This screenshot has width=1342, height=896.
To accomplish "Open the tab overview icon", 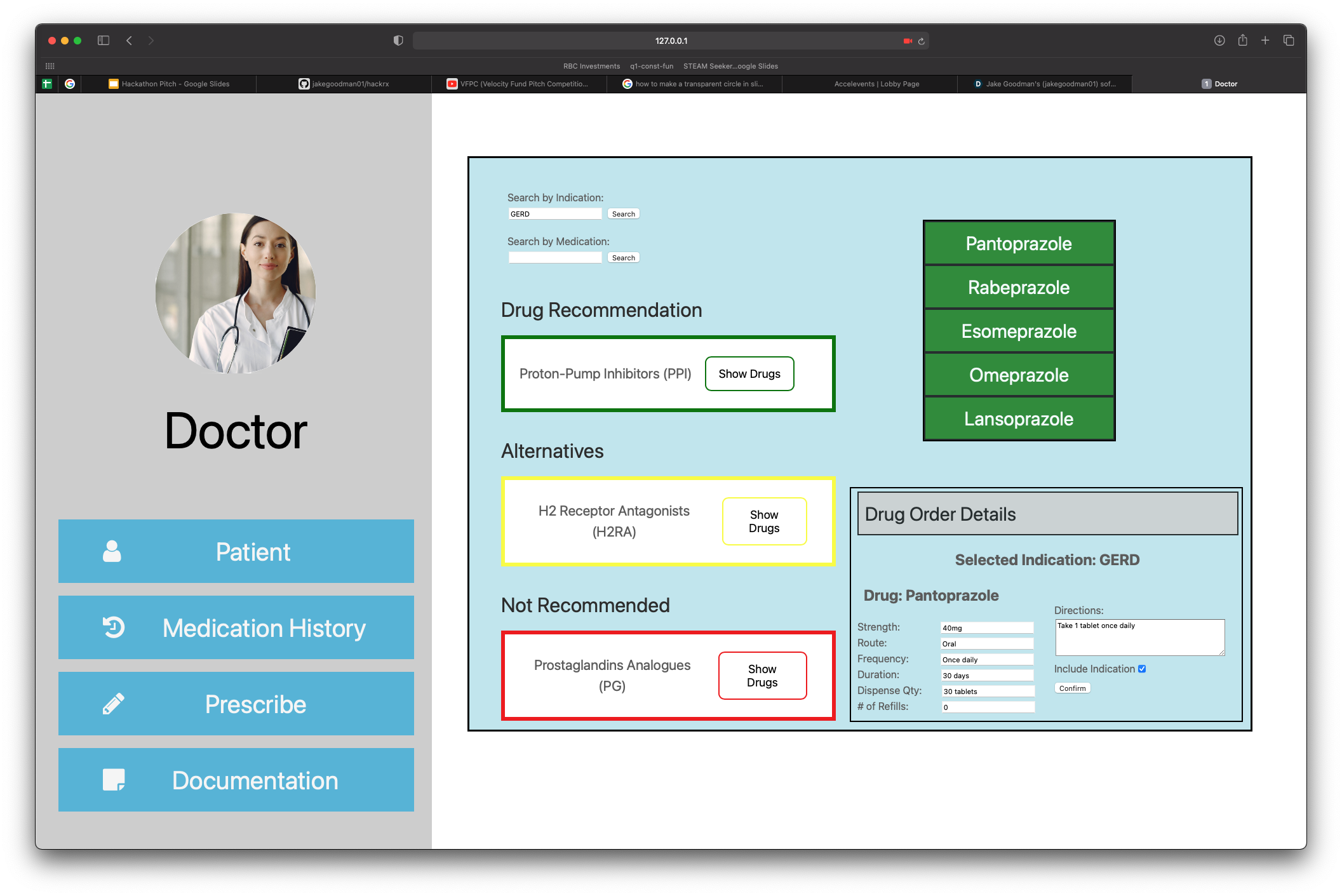I will 1289,41.
